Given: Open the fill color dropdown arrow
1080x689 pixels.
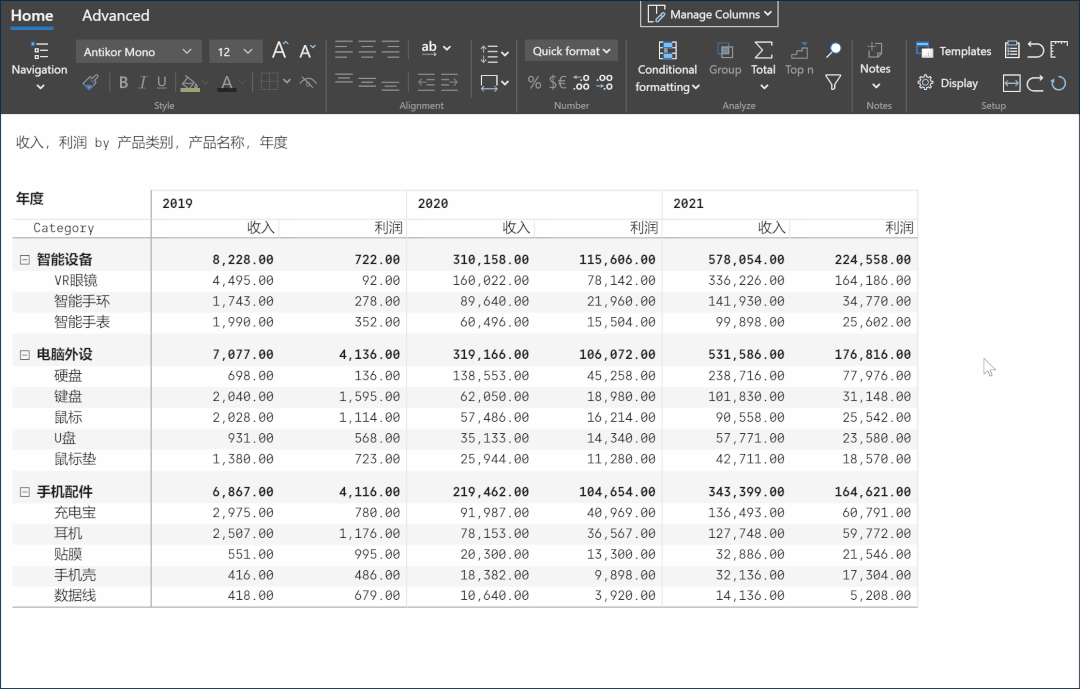Looking at the screenshot, I should tap(205, 83).
